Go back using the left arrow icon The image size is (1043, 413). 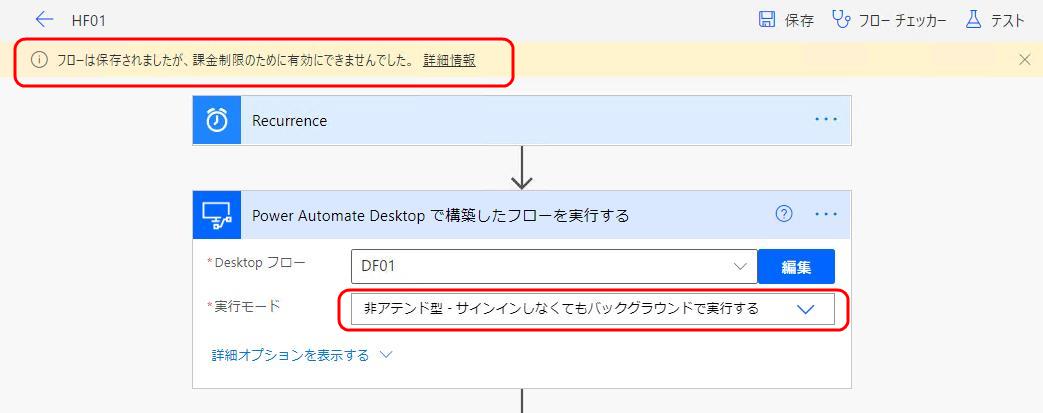(45, 19)
